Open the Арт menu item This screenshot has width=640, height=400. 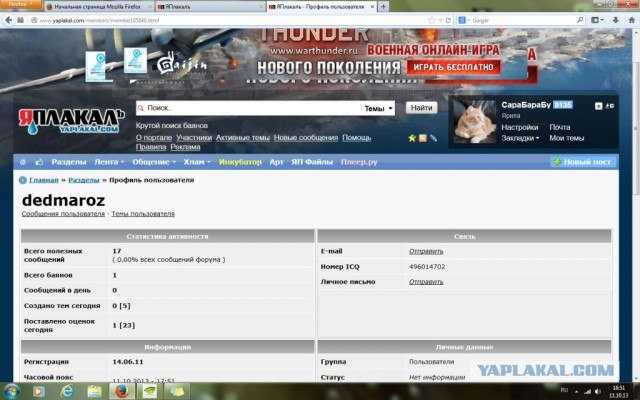(276, 162)
